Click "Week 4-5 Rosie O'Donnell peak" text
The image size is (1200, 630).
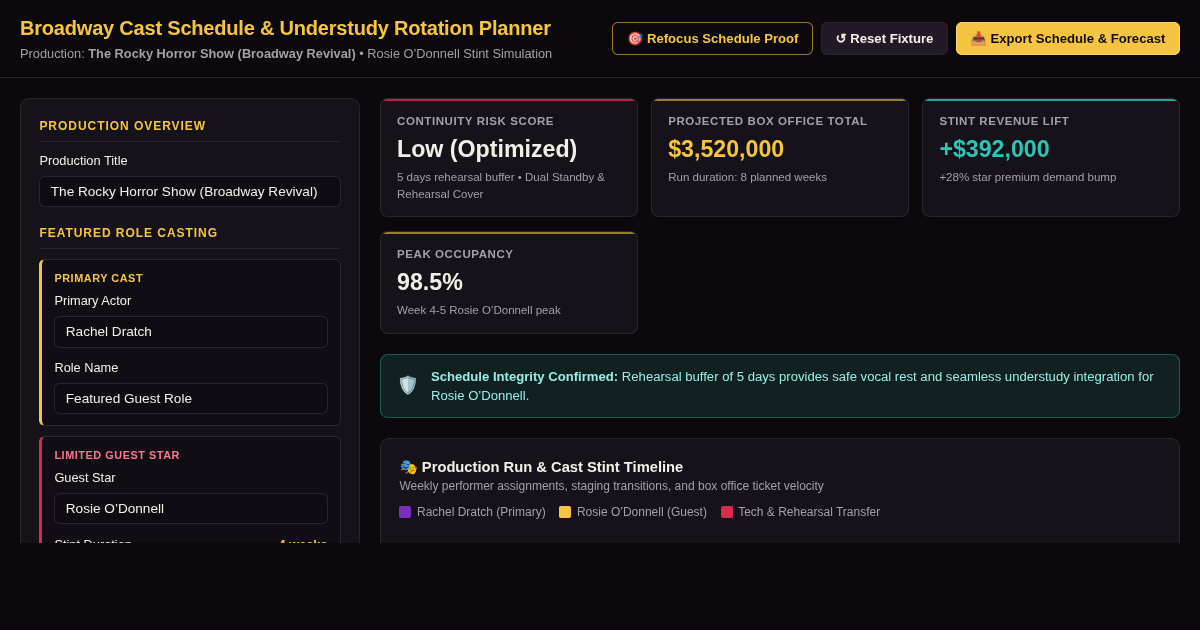click(x=479, y=310)
